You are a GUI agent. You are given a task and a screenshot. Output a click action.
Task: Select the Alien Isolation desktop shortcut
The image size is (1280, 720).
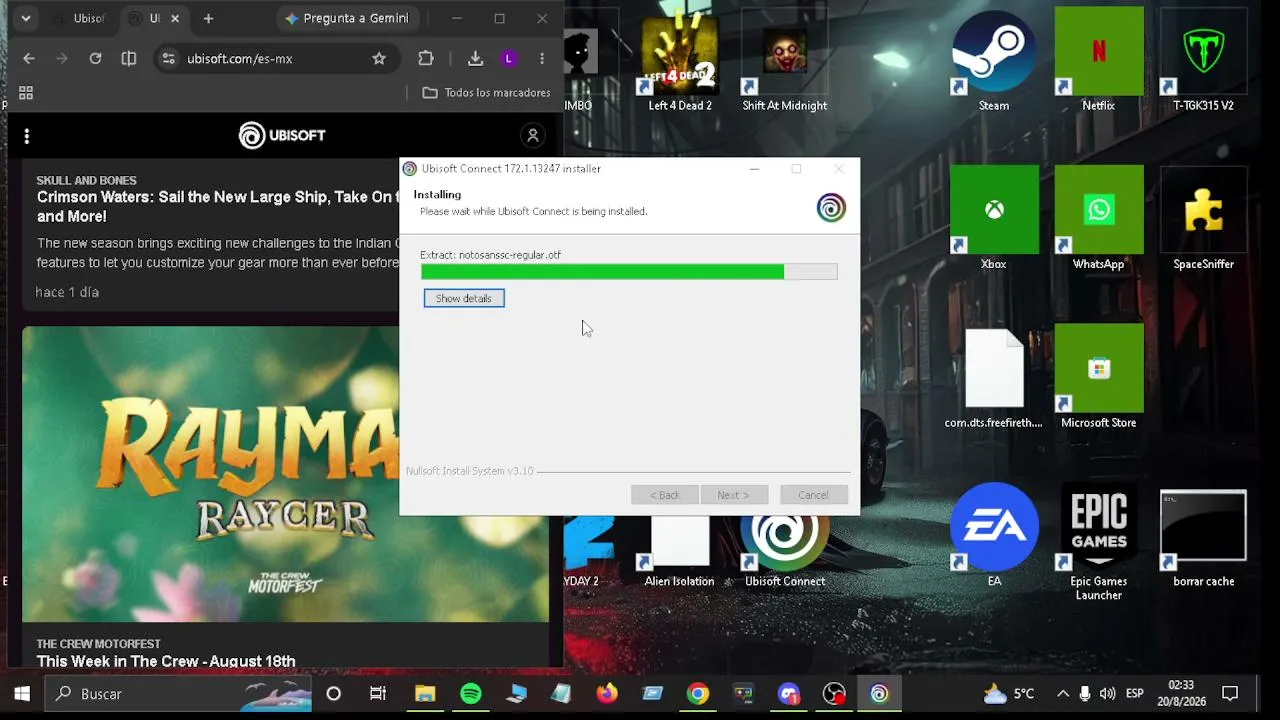click(x=680, y=550)
